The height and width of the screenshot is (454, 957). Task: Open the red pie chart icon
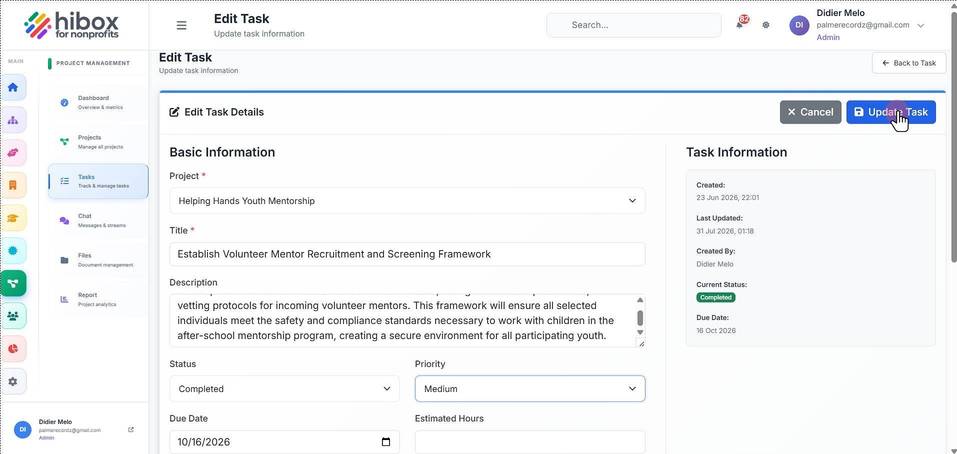pyautogui.click(x=13, y=348)
